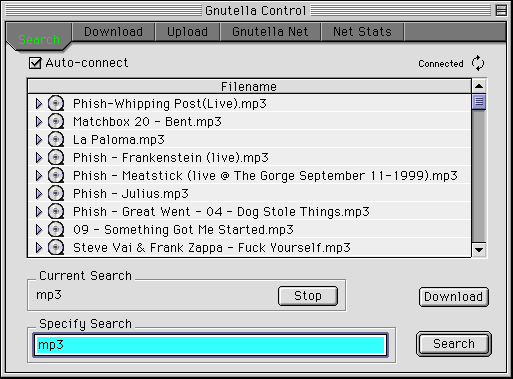Select Steve Vai & Frank Zappa filename text
Screen dimensions: 513x379
tap(212, 248)
